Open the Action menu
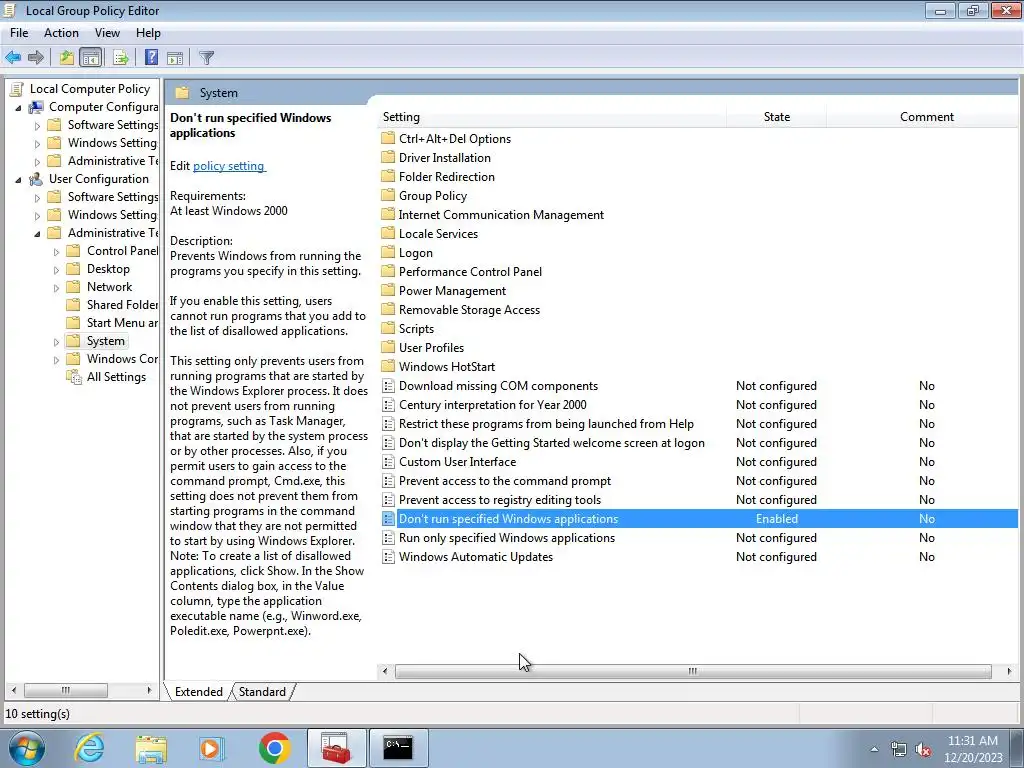 (61, 33)
